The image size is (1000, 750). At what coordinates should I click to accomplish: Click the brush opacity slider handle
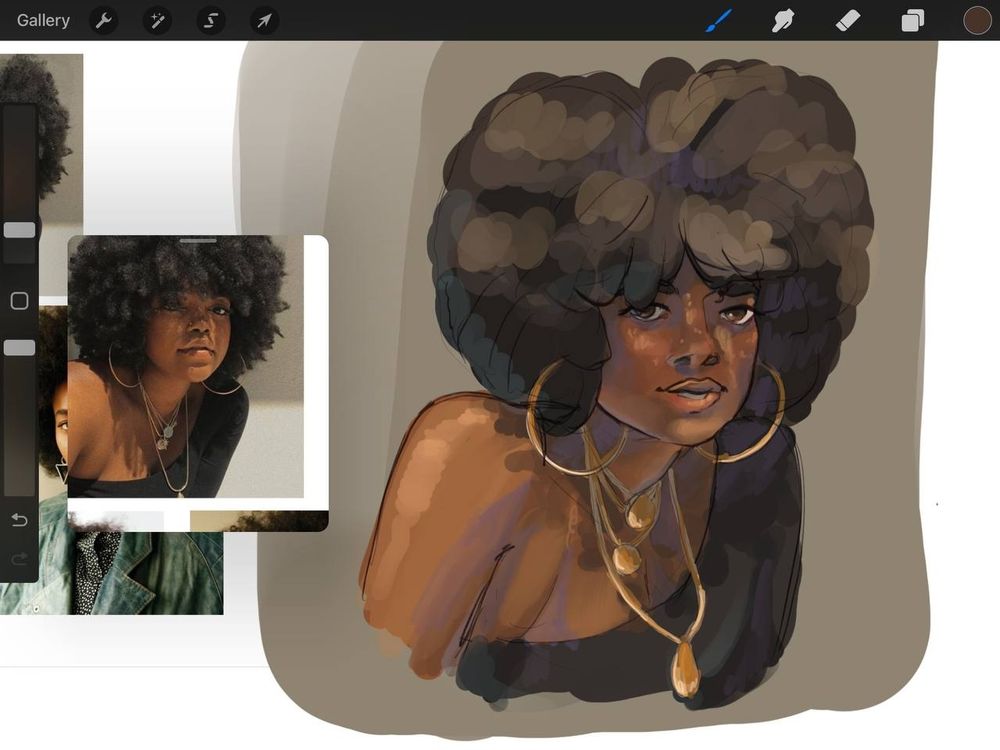(20, 348)
